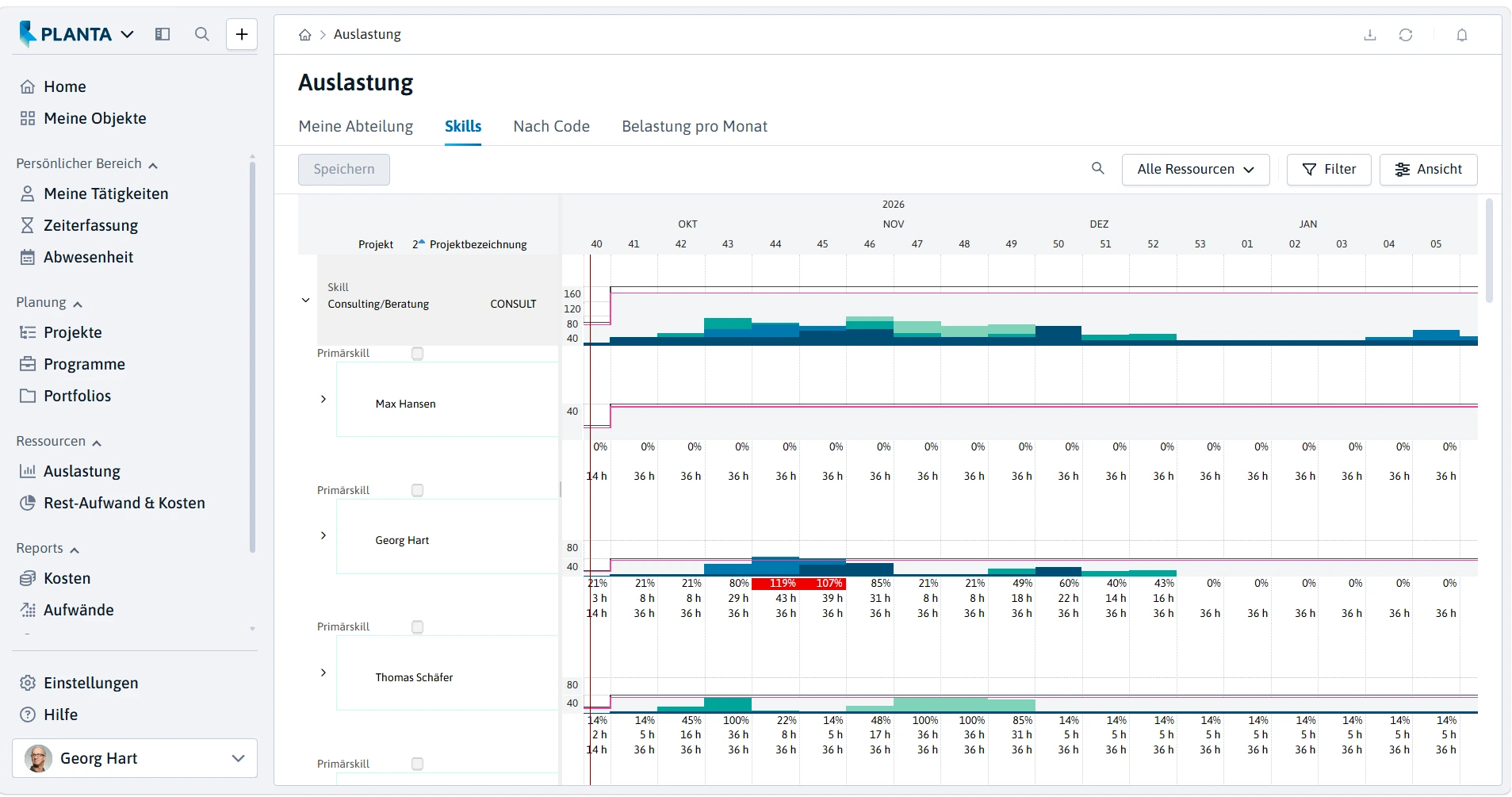
Task: Toggle Primärskill checkbox above Thomas Schäfer
Action: 418,627
